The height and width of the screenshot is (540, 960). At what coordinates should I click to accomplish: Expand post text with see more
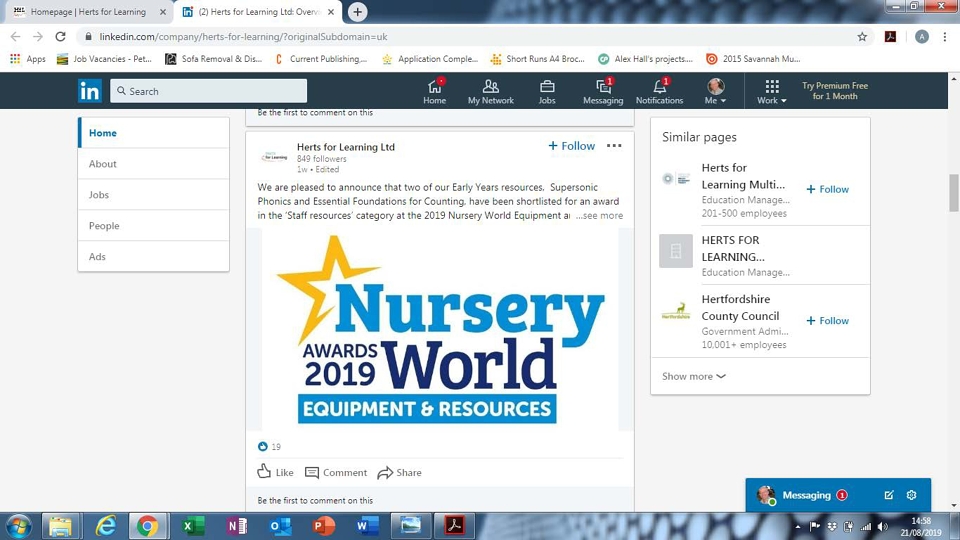click(599, 216)
